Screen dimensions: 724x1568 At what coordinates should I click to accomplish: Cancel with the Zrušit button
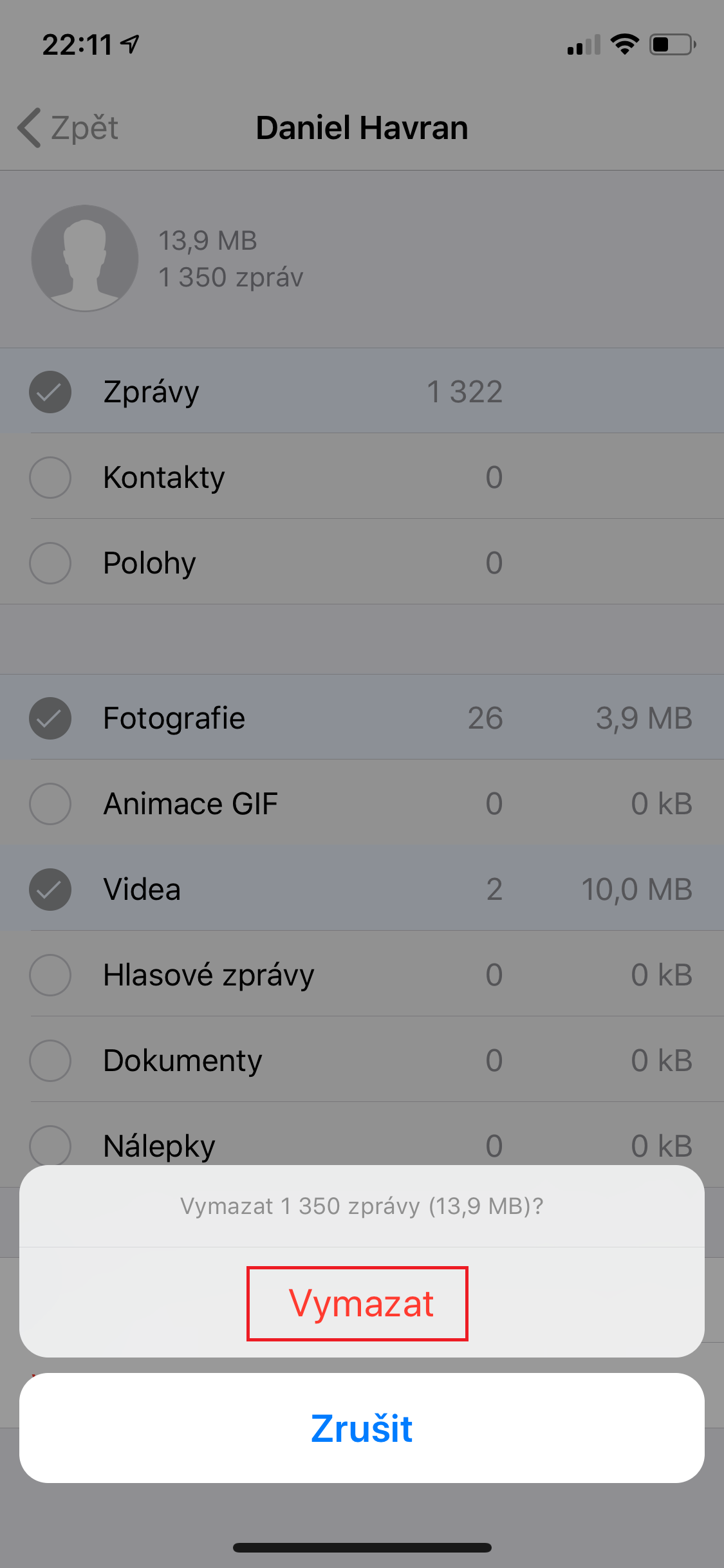pos(362,1428)
